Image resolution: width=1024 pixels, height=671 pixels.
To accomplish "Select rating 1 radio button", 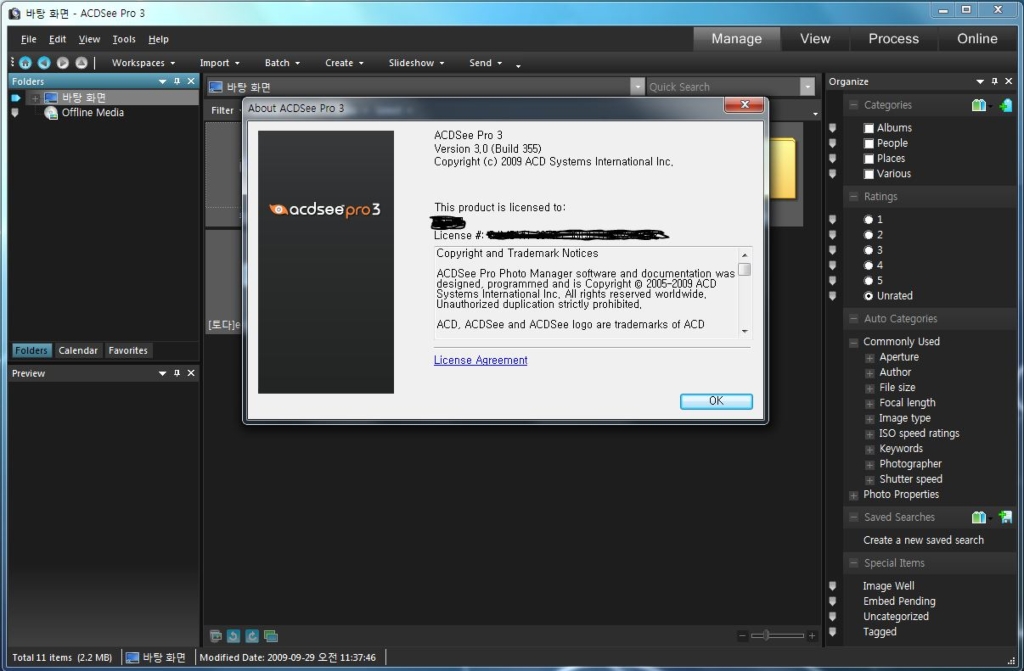I will point(869,220).
